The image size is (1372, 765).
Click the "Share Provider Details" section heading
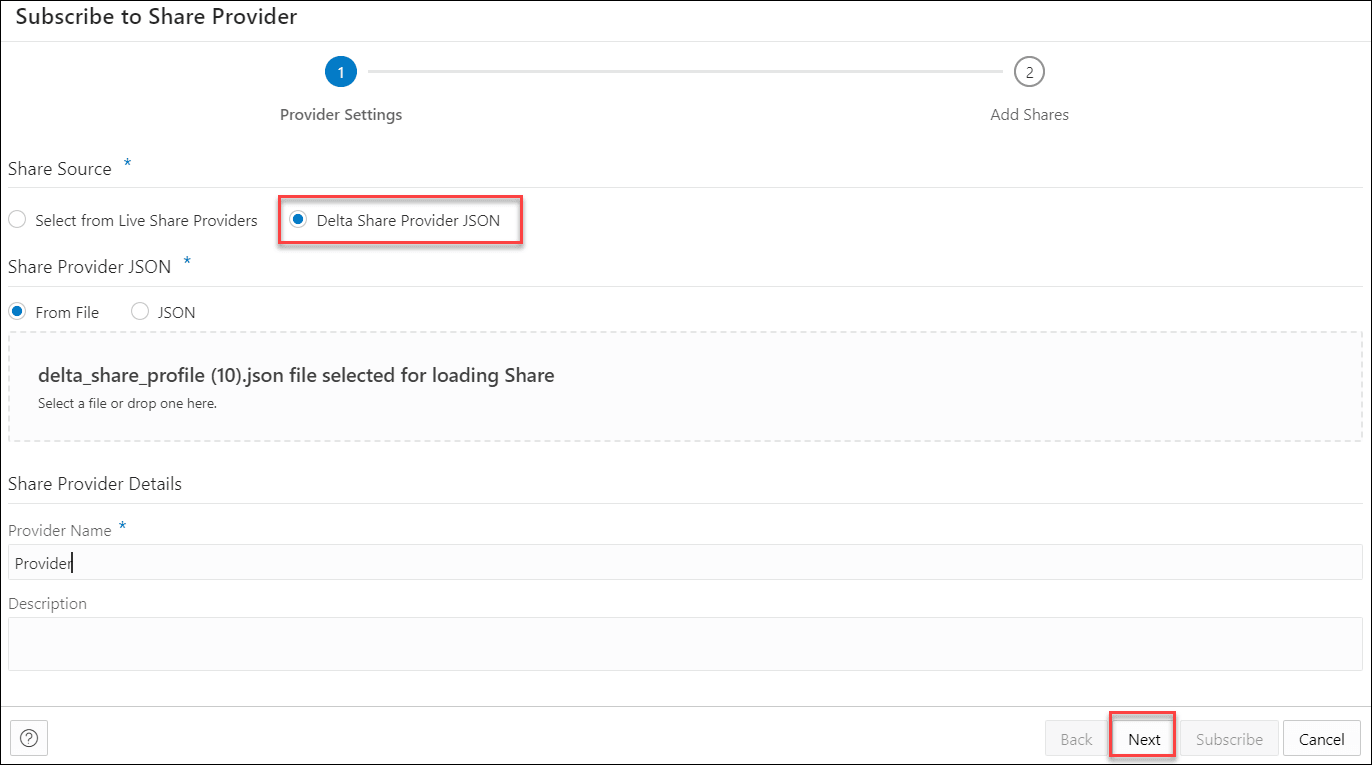pyautogui.click(x=94, y=483)
